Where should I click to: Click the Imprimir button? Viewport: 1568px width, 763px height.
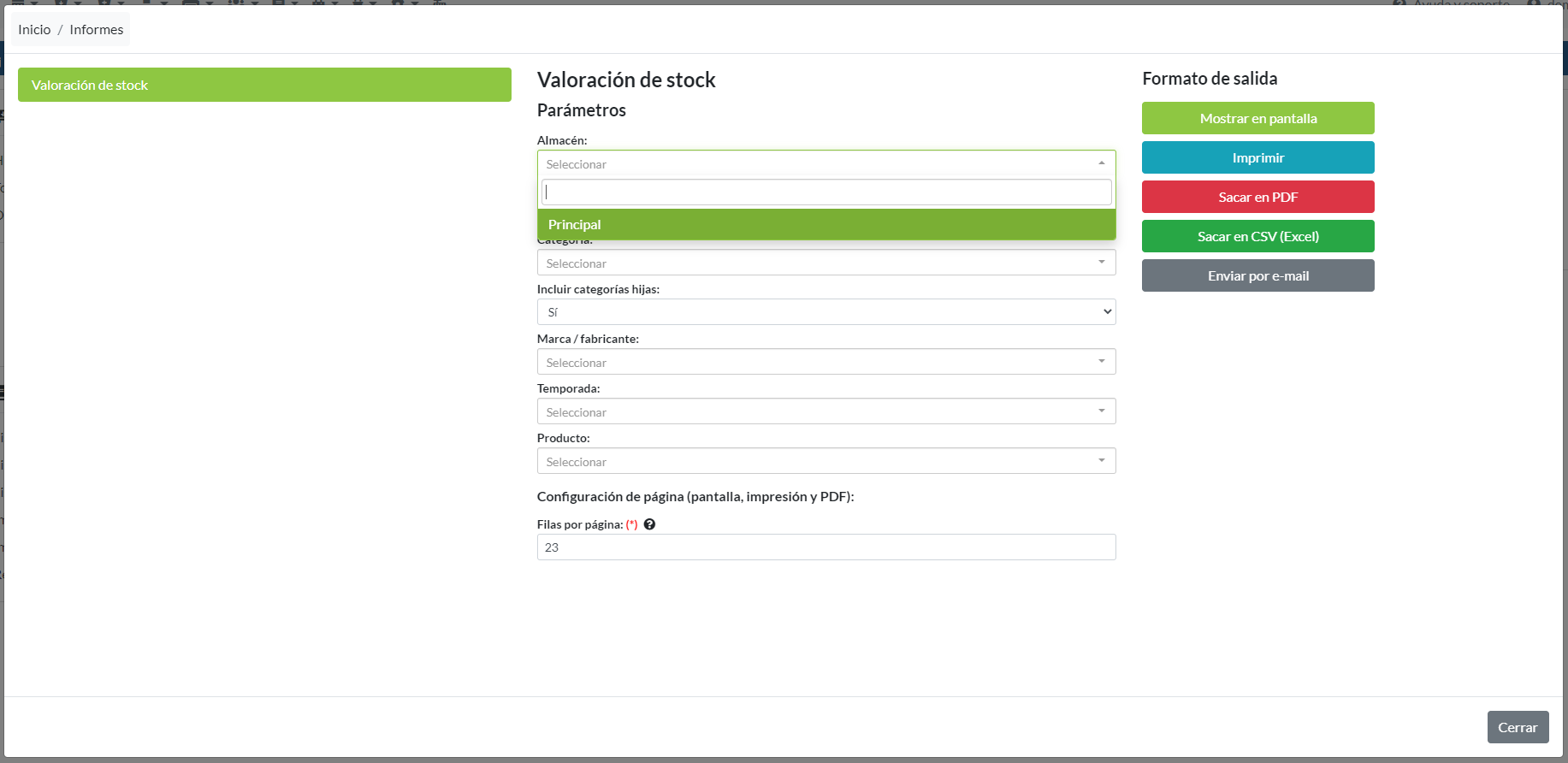(x=1257, y=158)
